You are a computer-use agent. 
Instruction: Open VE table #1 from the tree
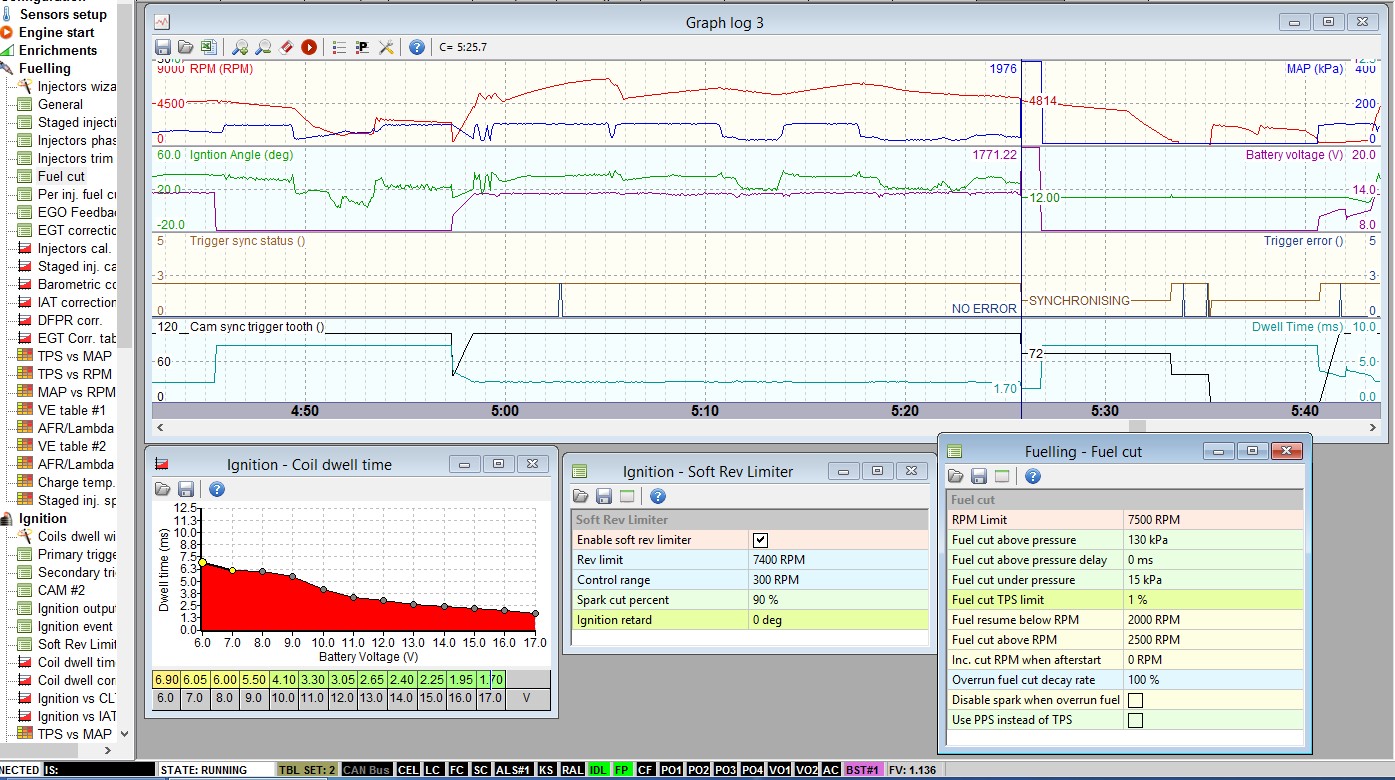(x=71, y=410)
